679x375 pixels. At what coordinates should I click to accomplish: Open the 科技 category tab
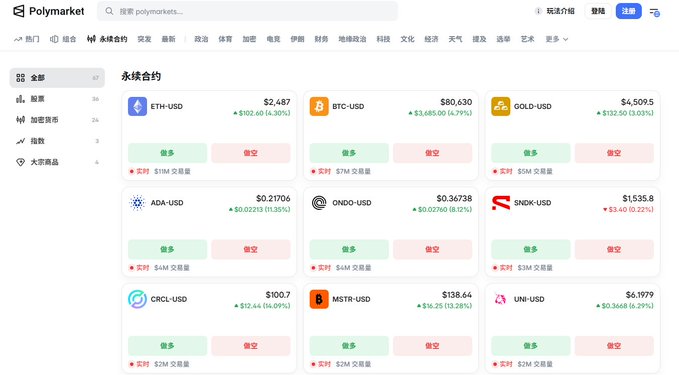(x=383, y=39)
